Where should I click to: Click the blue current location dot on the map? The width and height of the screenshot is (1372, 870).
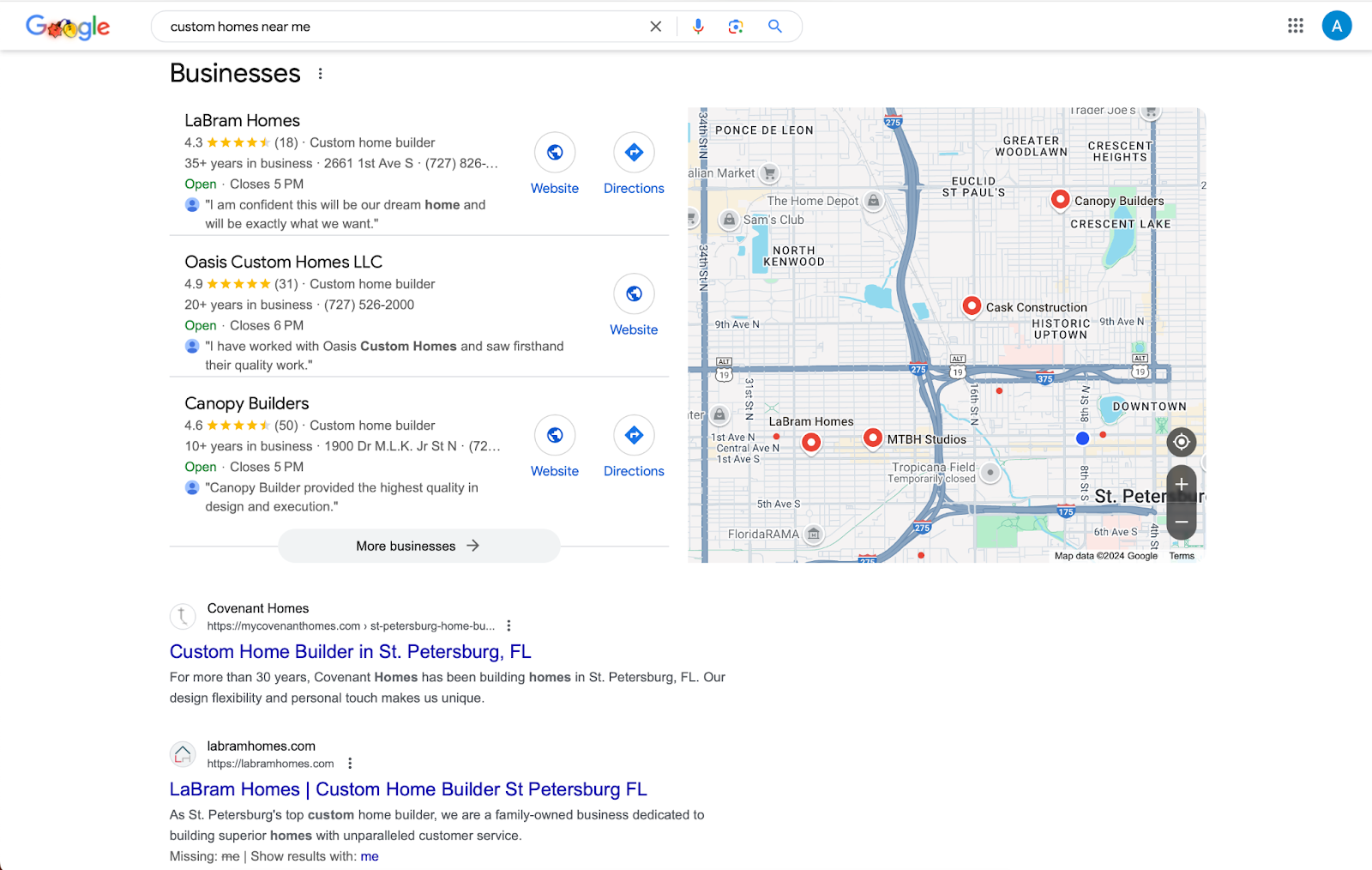coord(1082,438)
